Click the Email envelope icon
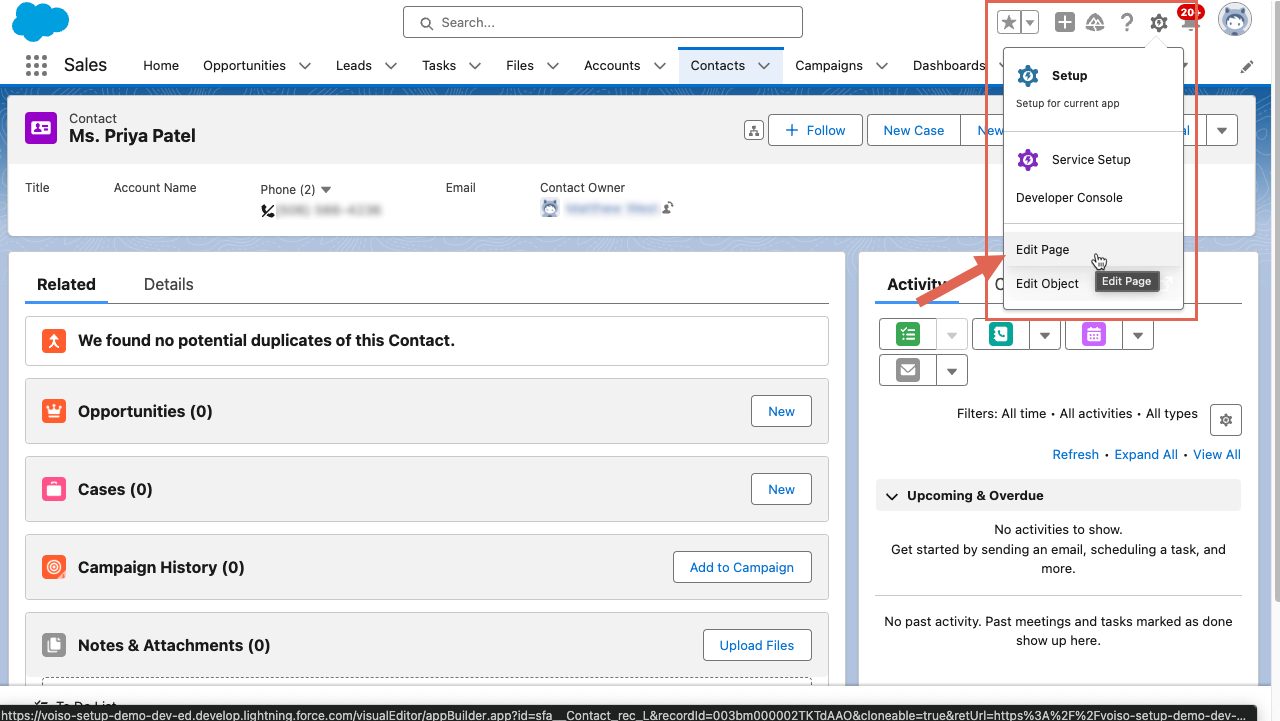This screenshot has height=721, width=1280. pyautogui.click(x=908, y=370)
